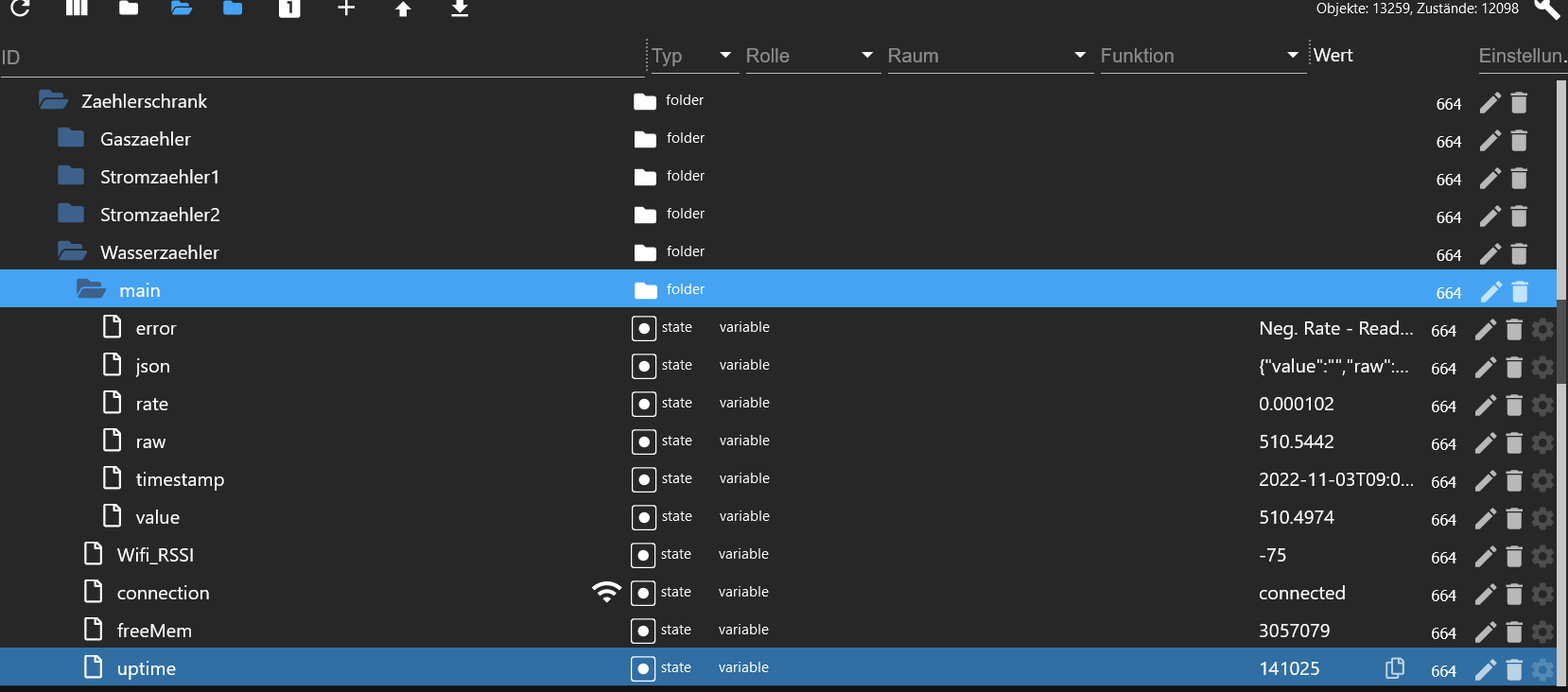Edit the Gaszaehler folder object
The image size is (1568, 692).
click(x=1490, y=141)
